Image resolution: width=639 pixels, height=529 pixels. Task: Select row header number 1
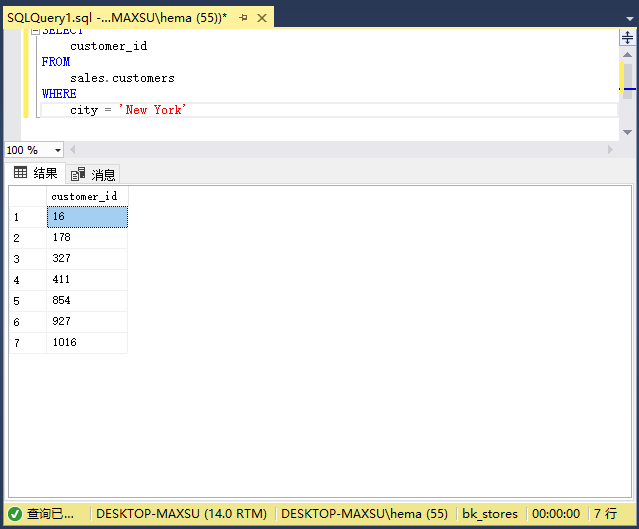click(x=28, y=217)
